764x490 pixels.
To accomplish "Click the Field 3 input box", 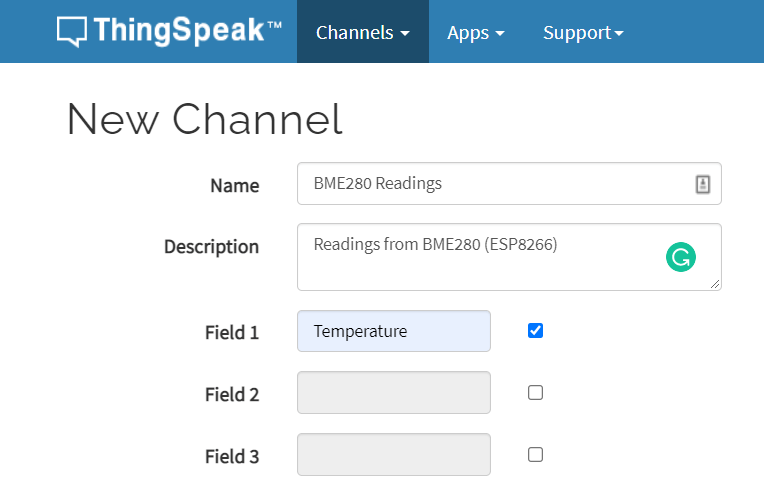I will 394,454.
